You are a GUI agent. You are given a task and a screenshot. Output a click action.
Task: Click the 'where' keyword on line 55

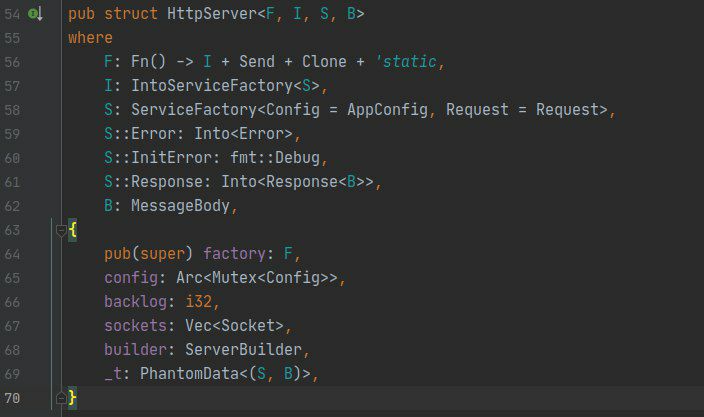(90, 38)
